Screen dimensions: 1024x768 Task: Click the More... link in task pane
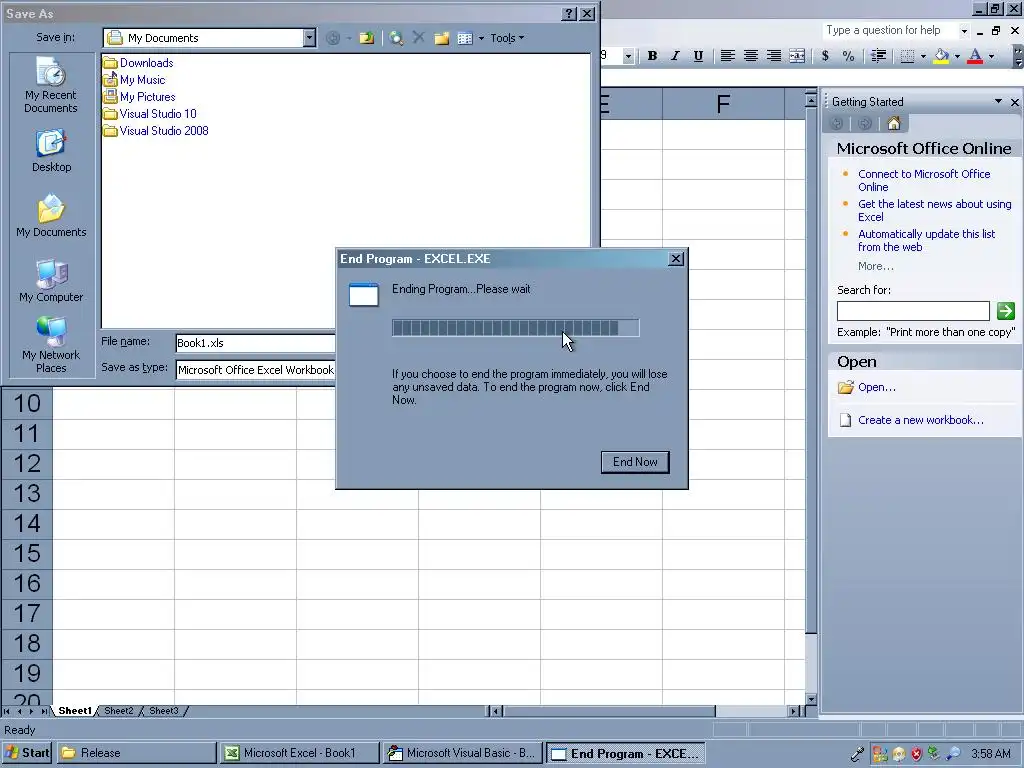click(x=876, y=266)
